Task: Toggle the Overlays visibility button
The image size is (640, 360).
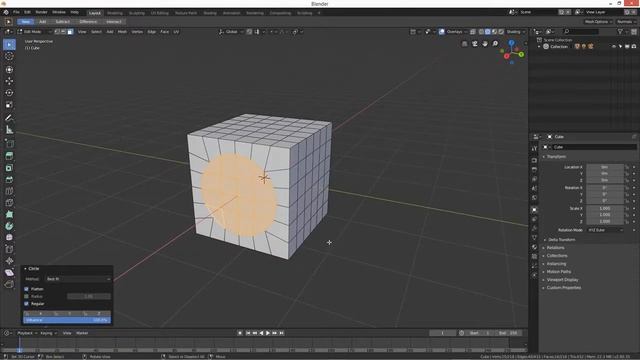Action: click(x=442, y=31)
